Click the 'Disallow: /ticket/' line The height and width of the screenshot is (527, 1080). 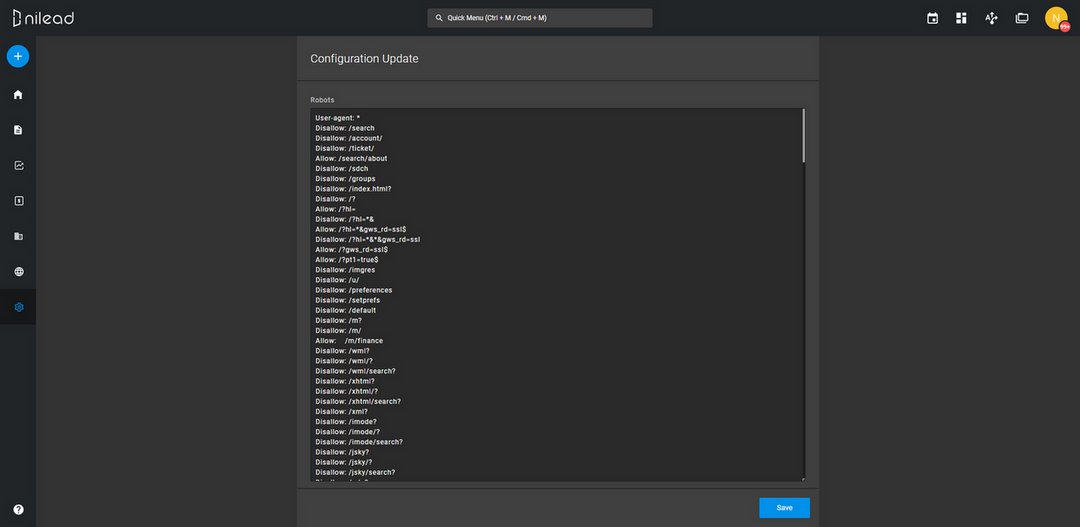click(x=345, y=148)
